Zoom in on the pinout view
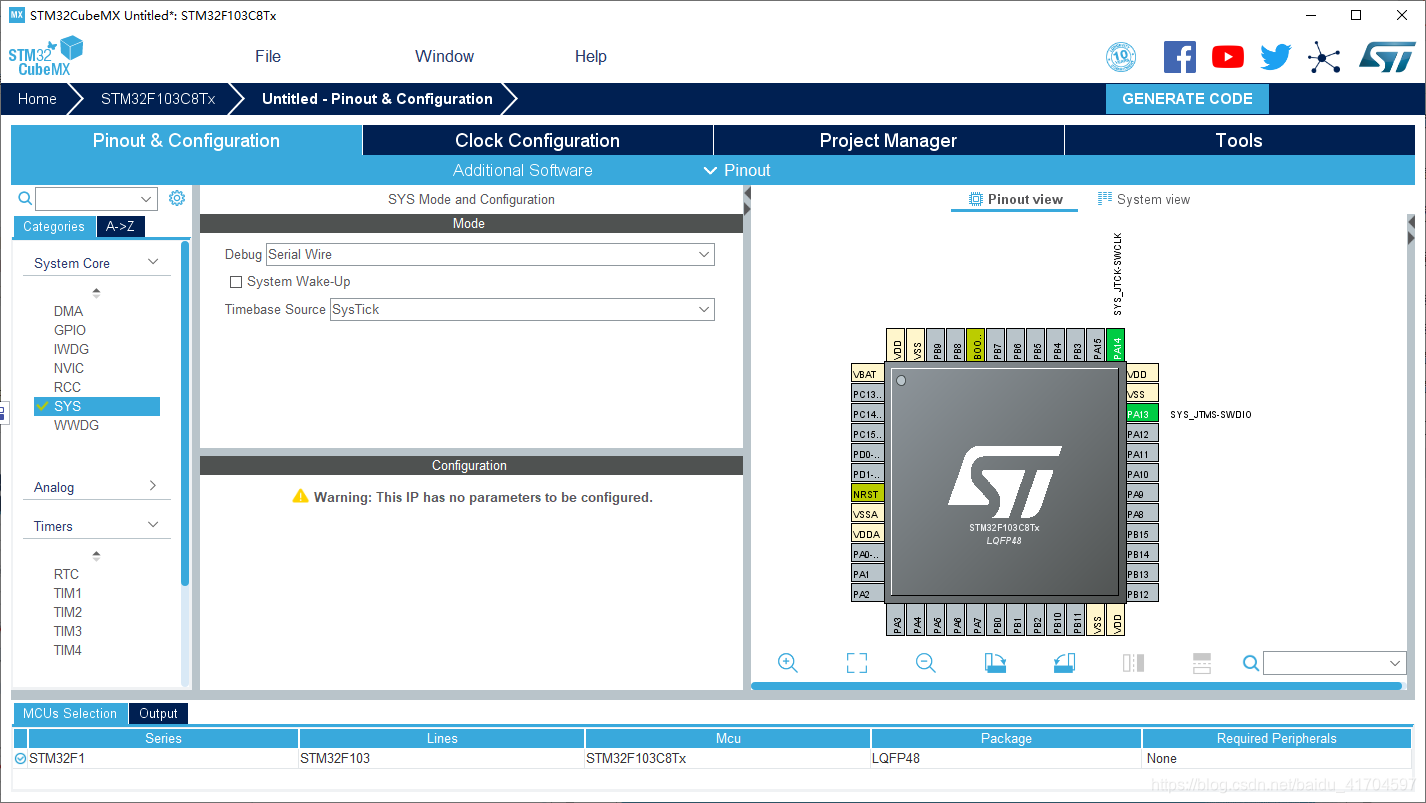Image resolution: width=1426 pixels, height=803 pixels. pyautogui.click(x=787, y=662)
